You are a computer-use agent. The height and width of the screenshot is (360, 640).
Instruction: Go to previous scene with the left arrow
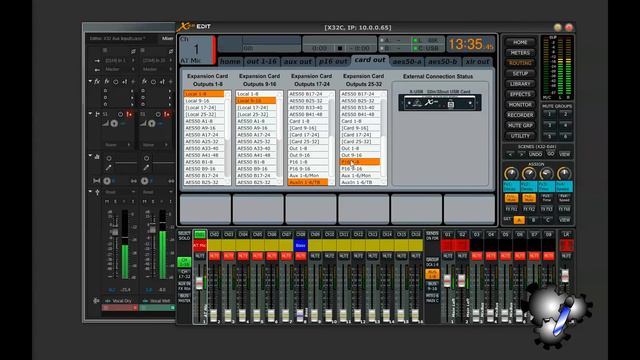510,154
